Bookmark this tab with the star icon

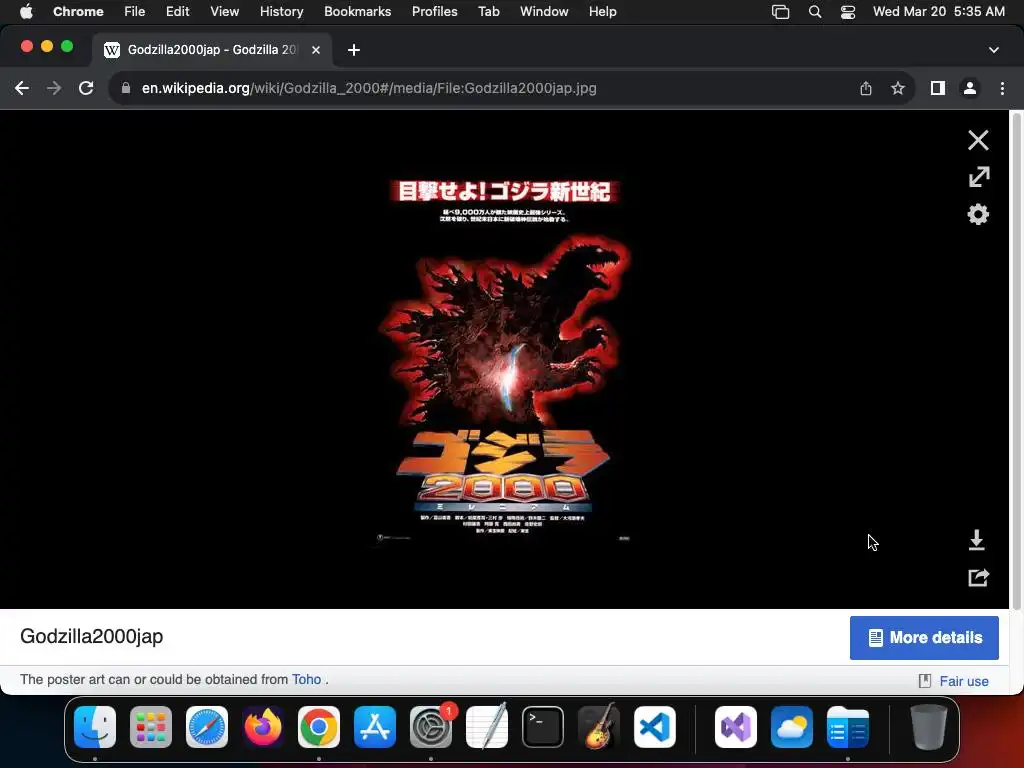pyautogui.click(x=898, y=88)
